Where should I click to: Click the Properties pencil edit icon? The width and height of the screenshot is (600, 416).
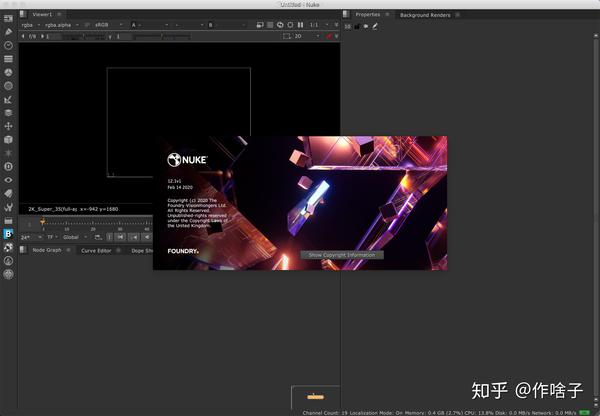pyautogui.click(x=375, y=26)
